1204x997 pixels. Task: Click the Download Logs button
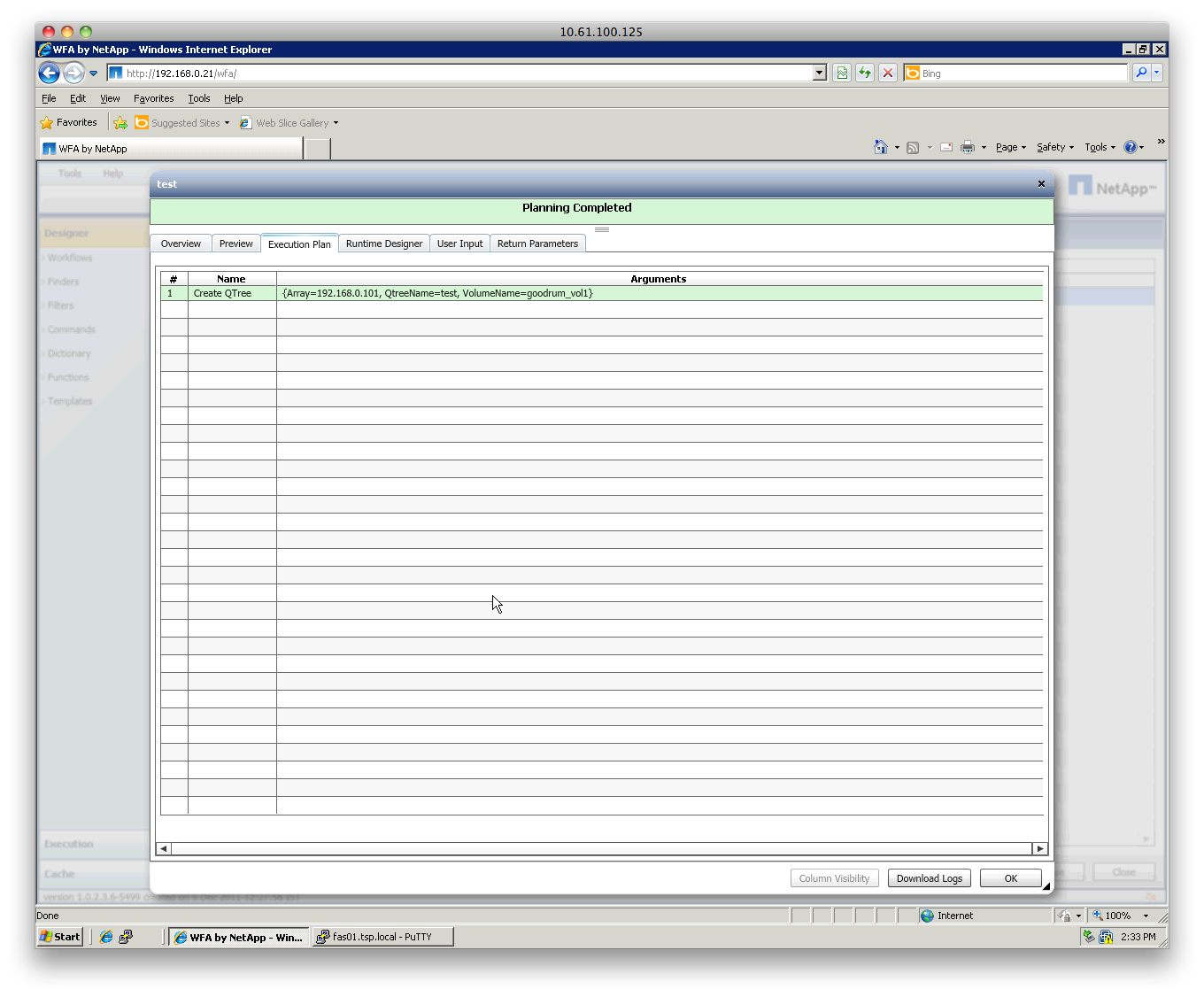tap(930, 878)
